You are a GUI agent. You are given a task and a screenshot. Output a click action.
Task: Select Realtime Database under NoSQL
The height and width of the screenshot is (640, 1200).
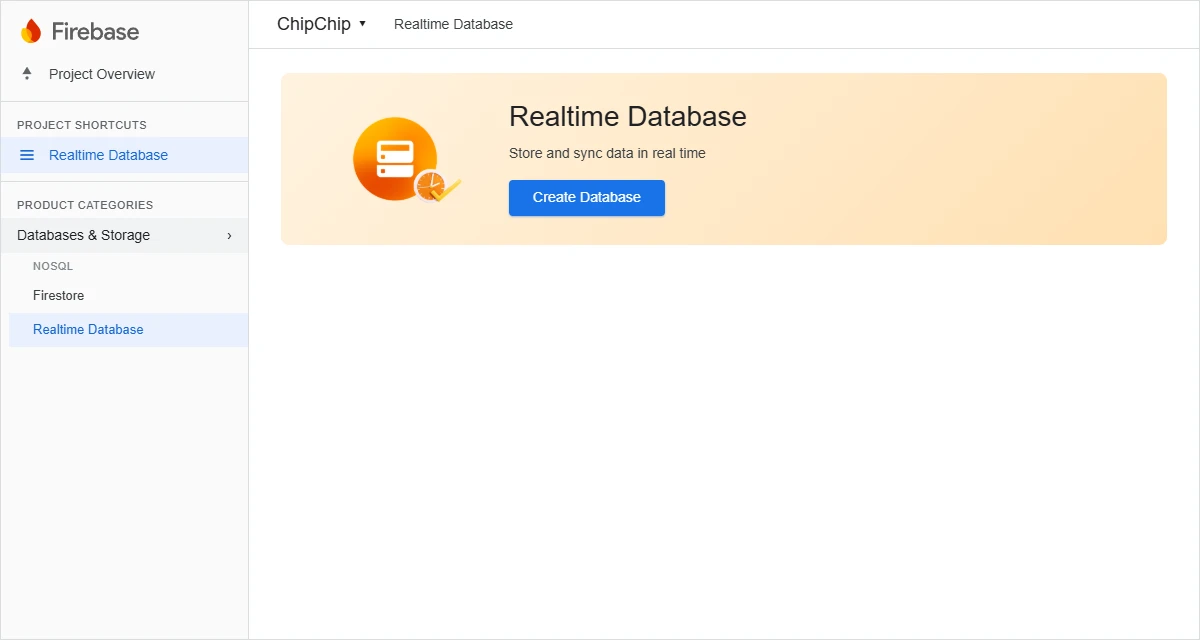pyautogui.click(x=128, y=330)
